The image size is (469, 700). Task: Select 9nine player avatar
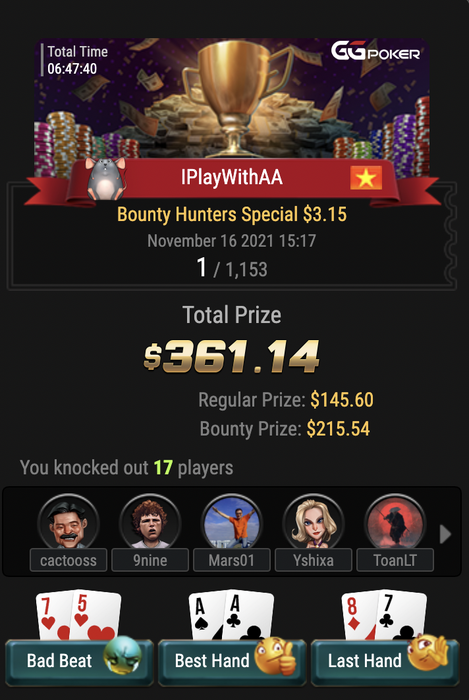(150, 522)
